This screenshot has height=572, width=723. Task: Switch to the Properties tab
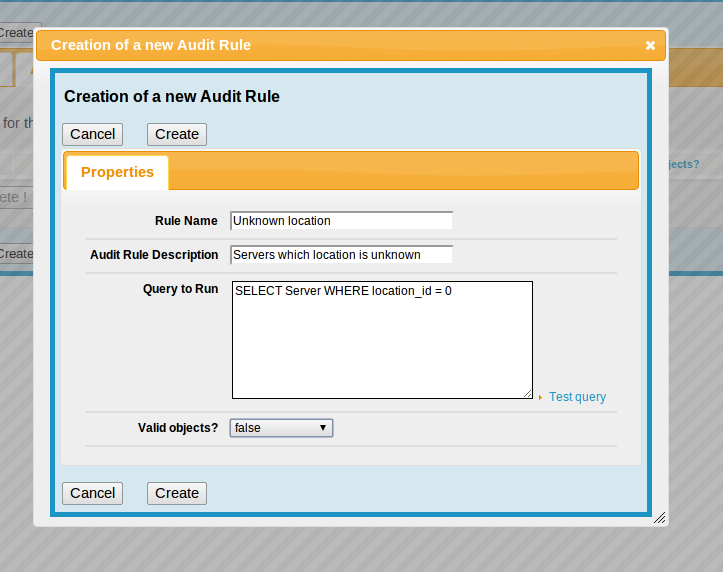117,172
